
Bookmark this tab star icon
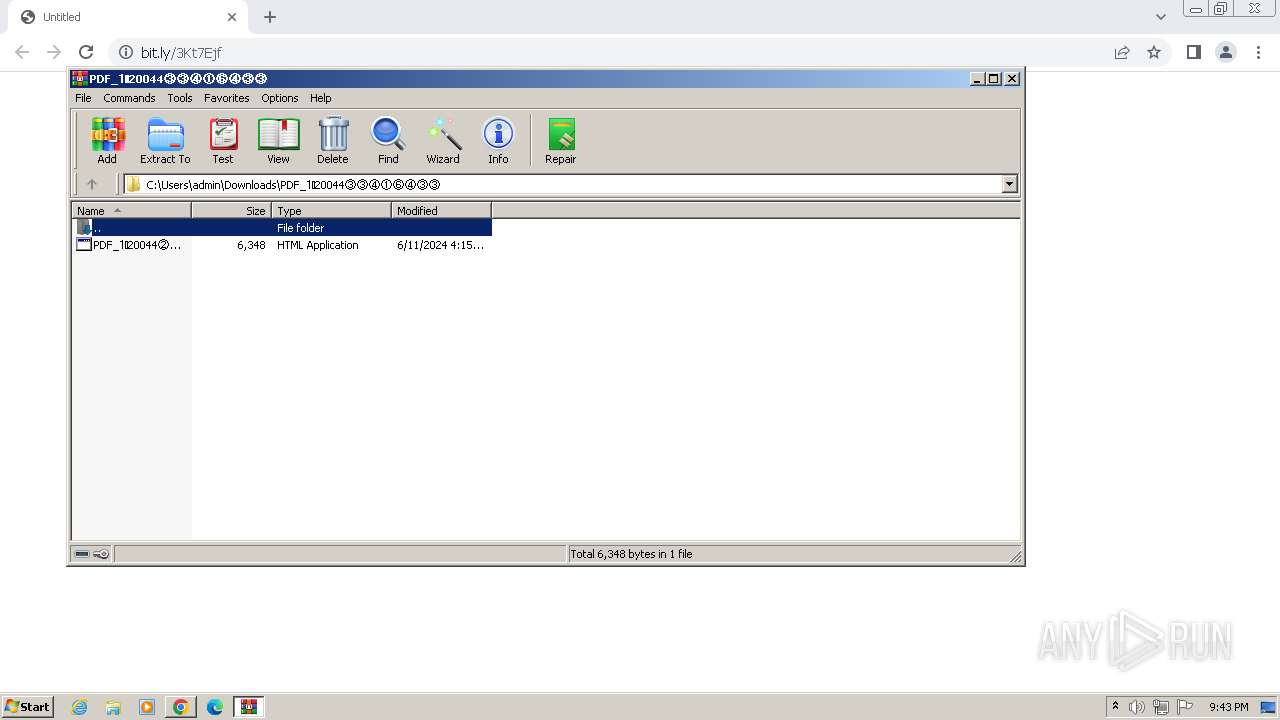(1154, 52)
